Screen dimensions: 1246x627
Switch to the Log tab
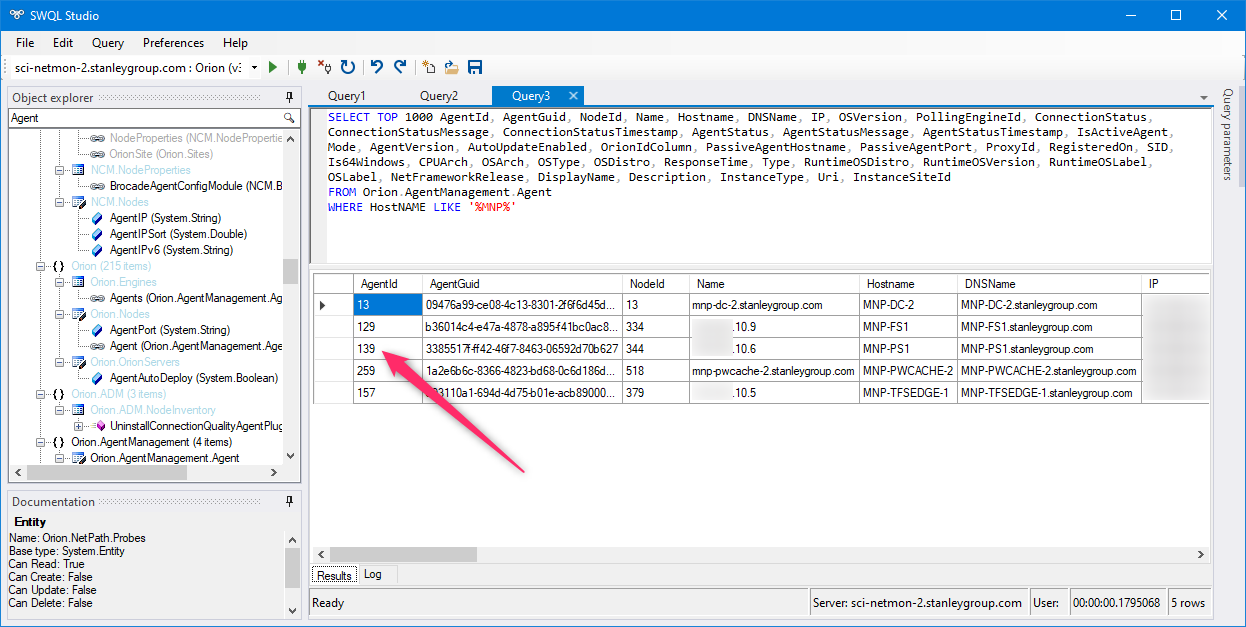point(372,575)
